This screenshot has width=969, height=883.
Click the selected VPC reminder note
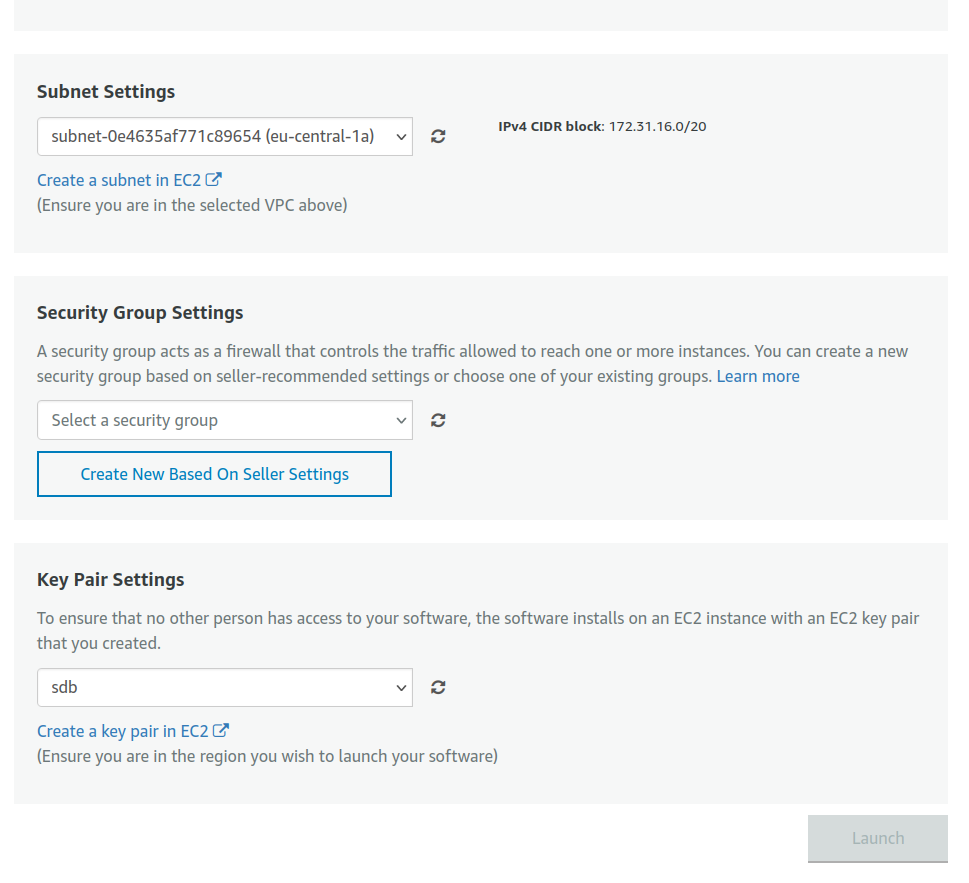[x=192, y=206]
